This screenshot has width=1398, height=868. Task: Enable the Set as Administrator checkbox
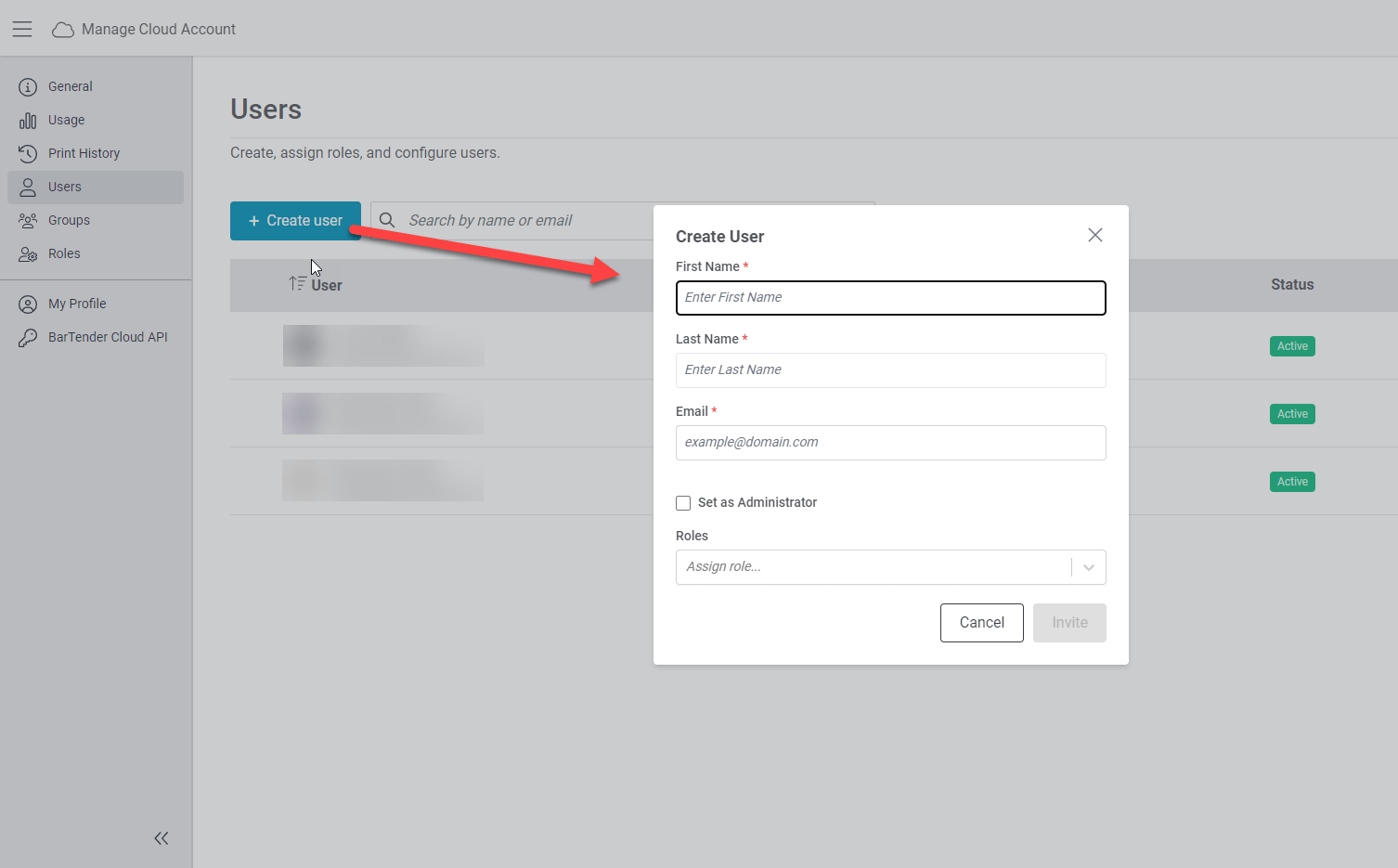pyautogui.click(x=683, y=503)
